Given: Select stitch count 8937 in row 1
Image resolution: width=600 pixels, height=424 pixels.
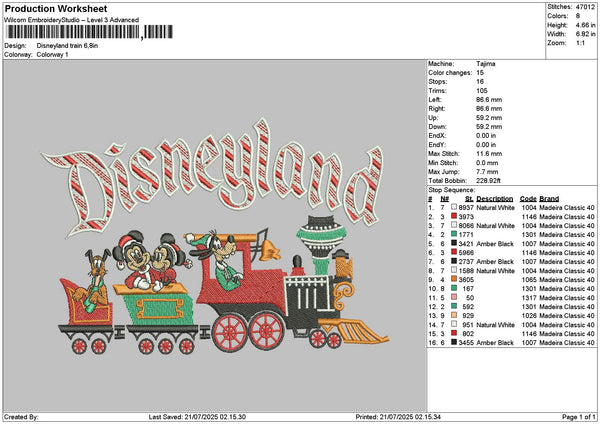Looking at the screenshot, I should click(x=466, y=208).
